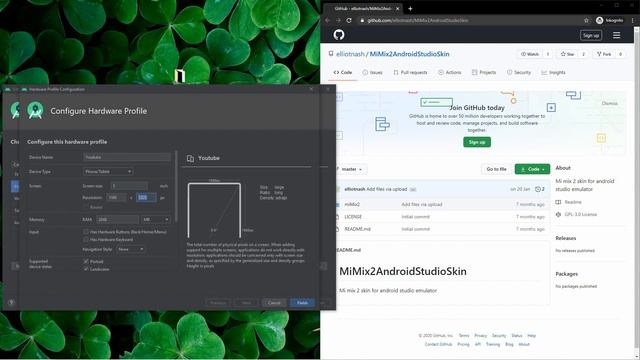Enable Has Hardware Keyboard checkbox
Screen dimensions: 640x360
tap(86, 240)
